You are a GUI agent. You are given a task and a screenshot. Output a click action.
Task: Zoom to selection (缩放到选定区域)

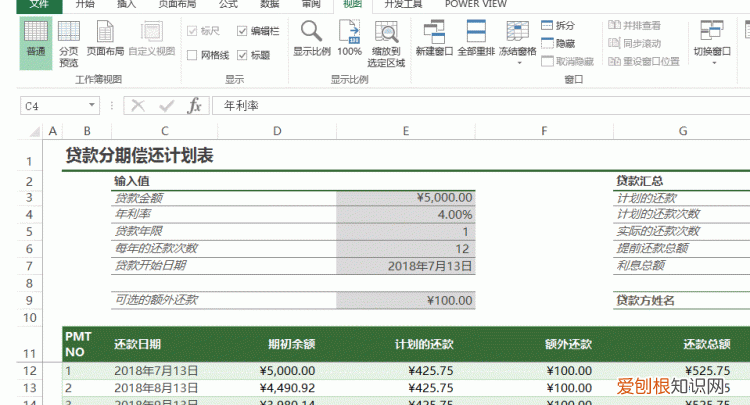pyautogui.click(x=386, y=44)
